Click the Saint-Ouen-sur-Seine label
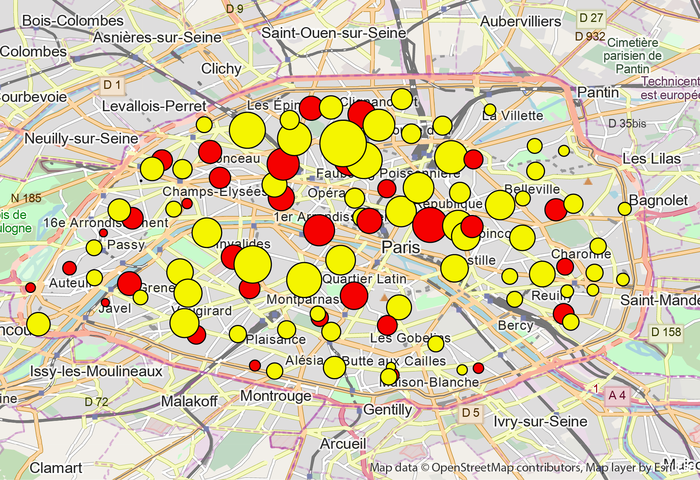 click(x=333, y=33)
